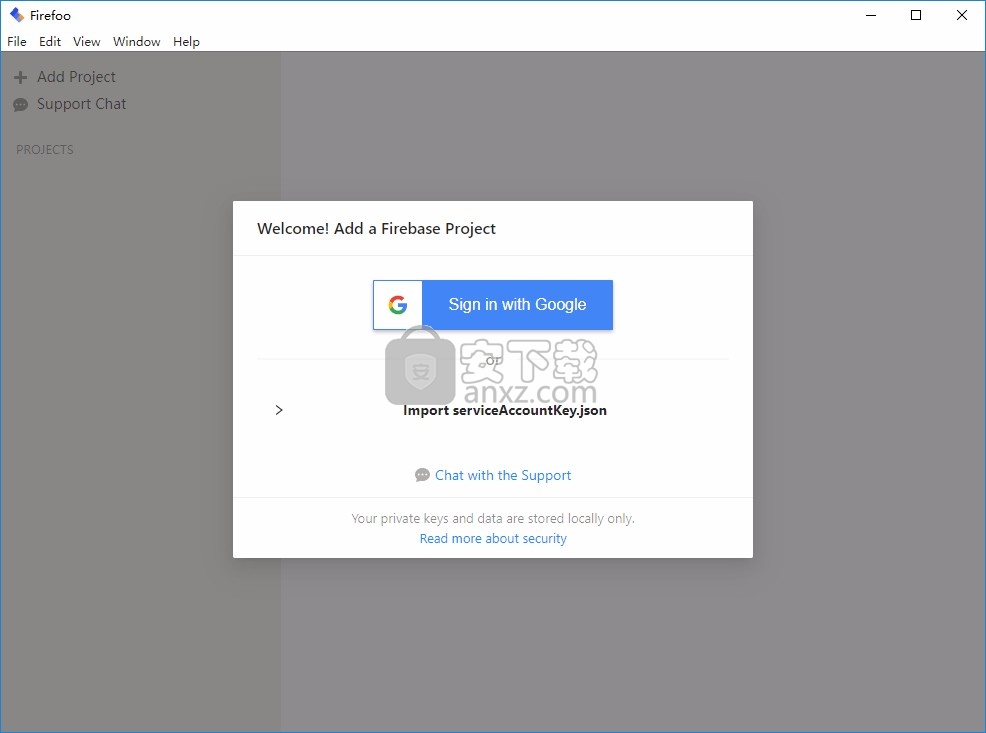Click the Chat with the Support link
This screenshot has height=733, width=986.
pos(503,475)
